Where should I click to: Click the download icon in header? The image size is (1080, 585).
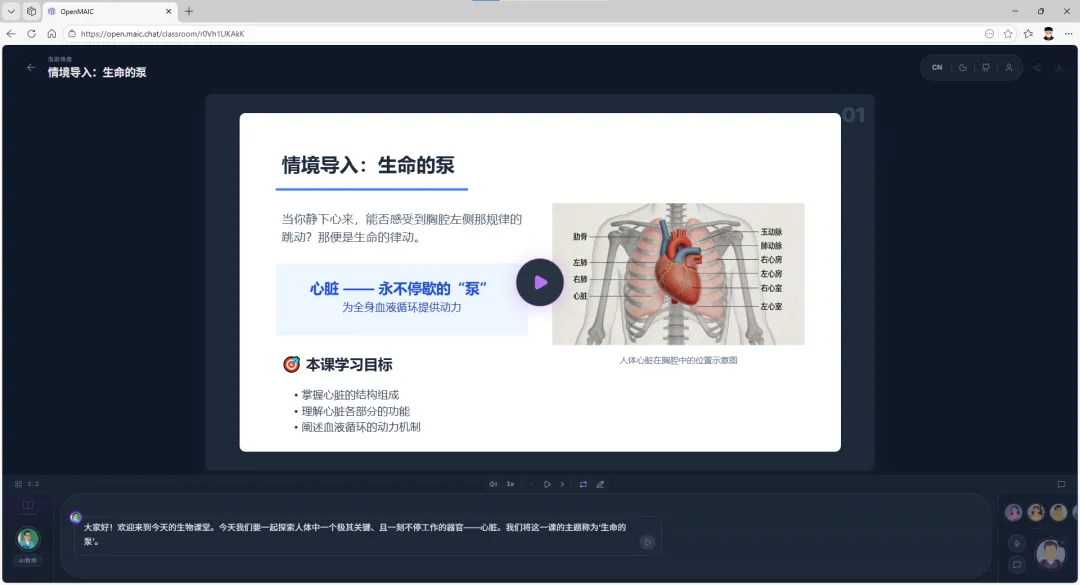[x=1059, y=68]
